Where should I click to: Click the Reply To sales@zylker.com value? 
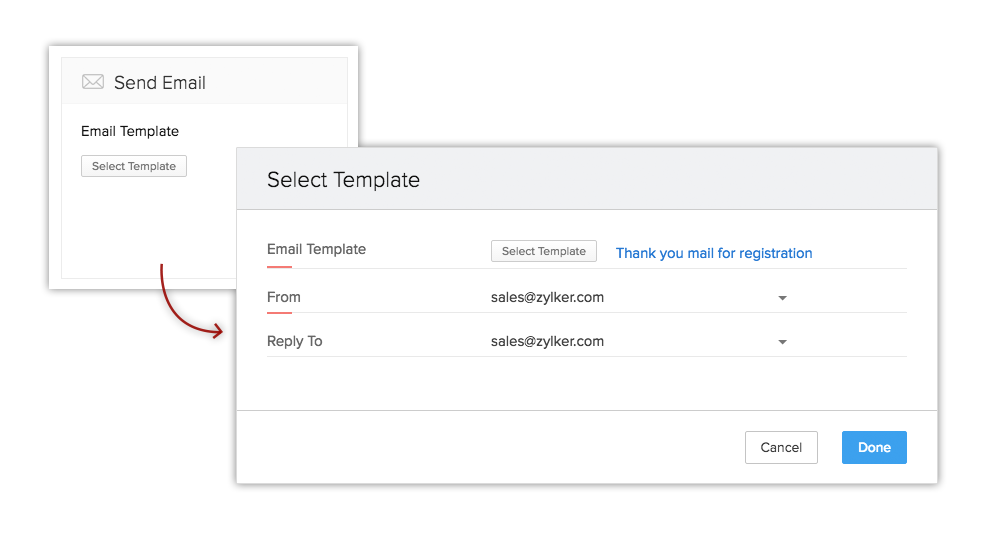point(547,341)
